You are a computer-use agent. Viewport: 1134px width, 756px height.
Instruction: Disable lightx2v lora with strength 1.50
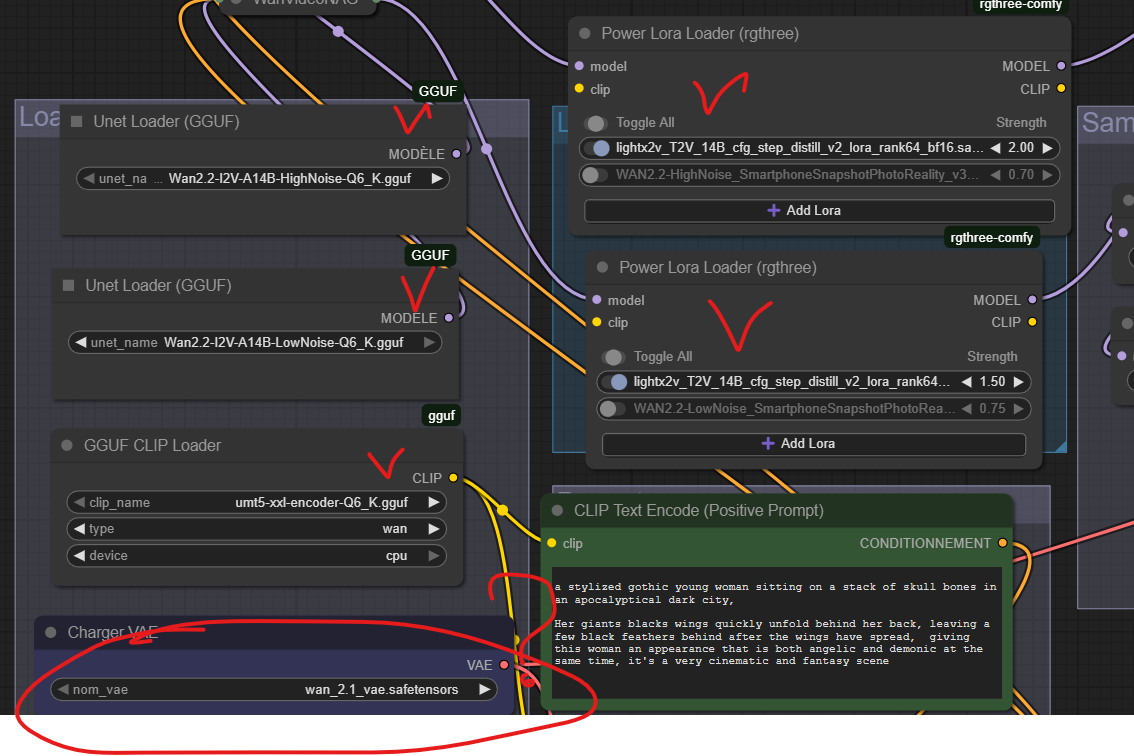point(614,381)
